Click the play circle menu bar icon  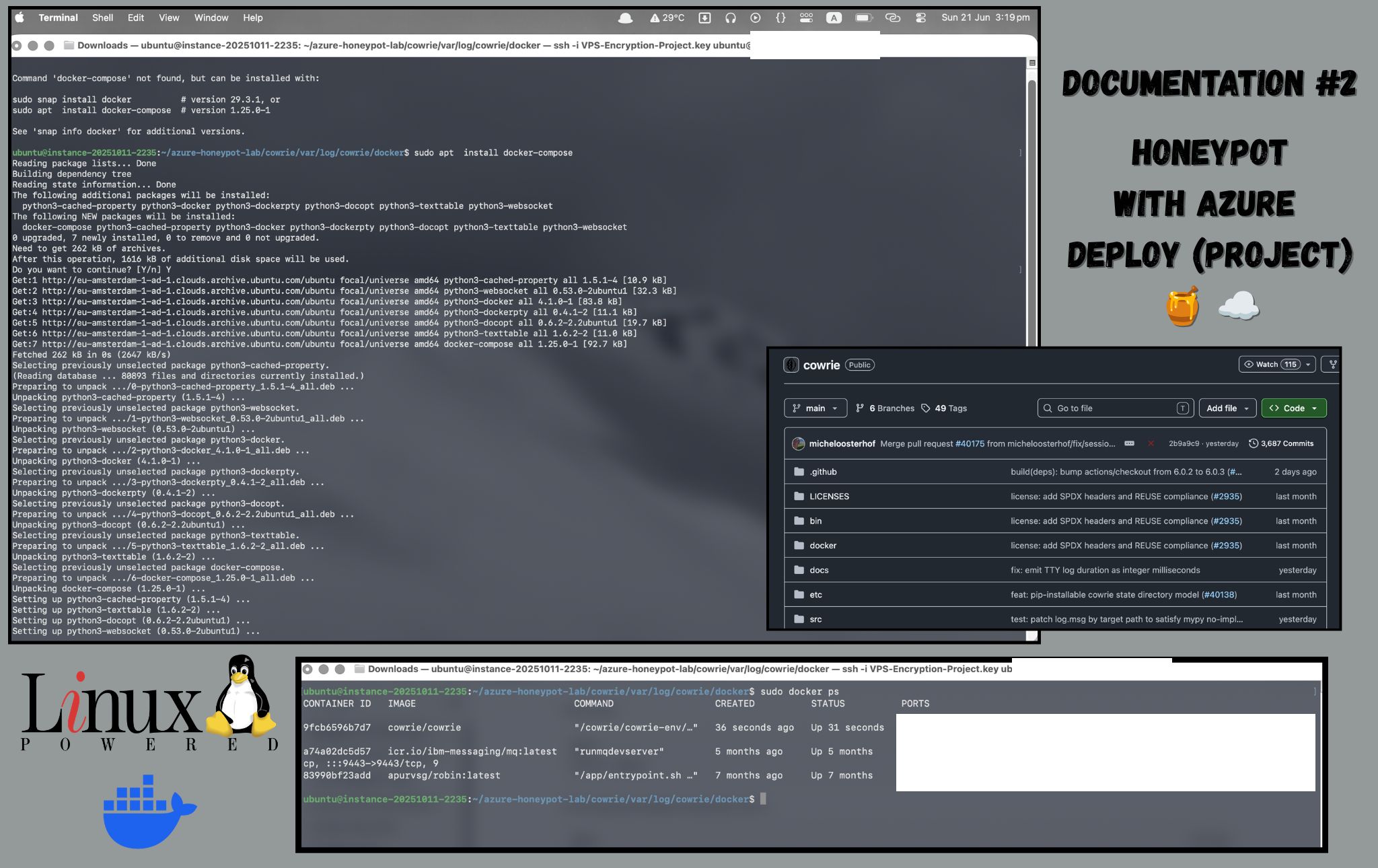coord(756,18)
